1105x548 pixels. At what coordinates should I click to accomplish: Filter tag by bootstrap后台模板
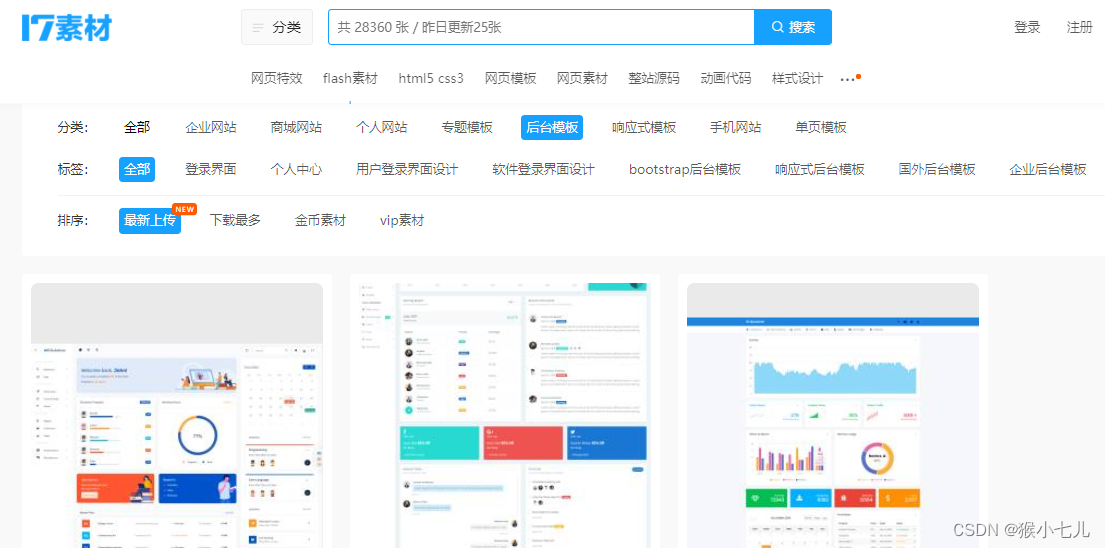pyautogui.click(x=685, y=170)
